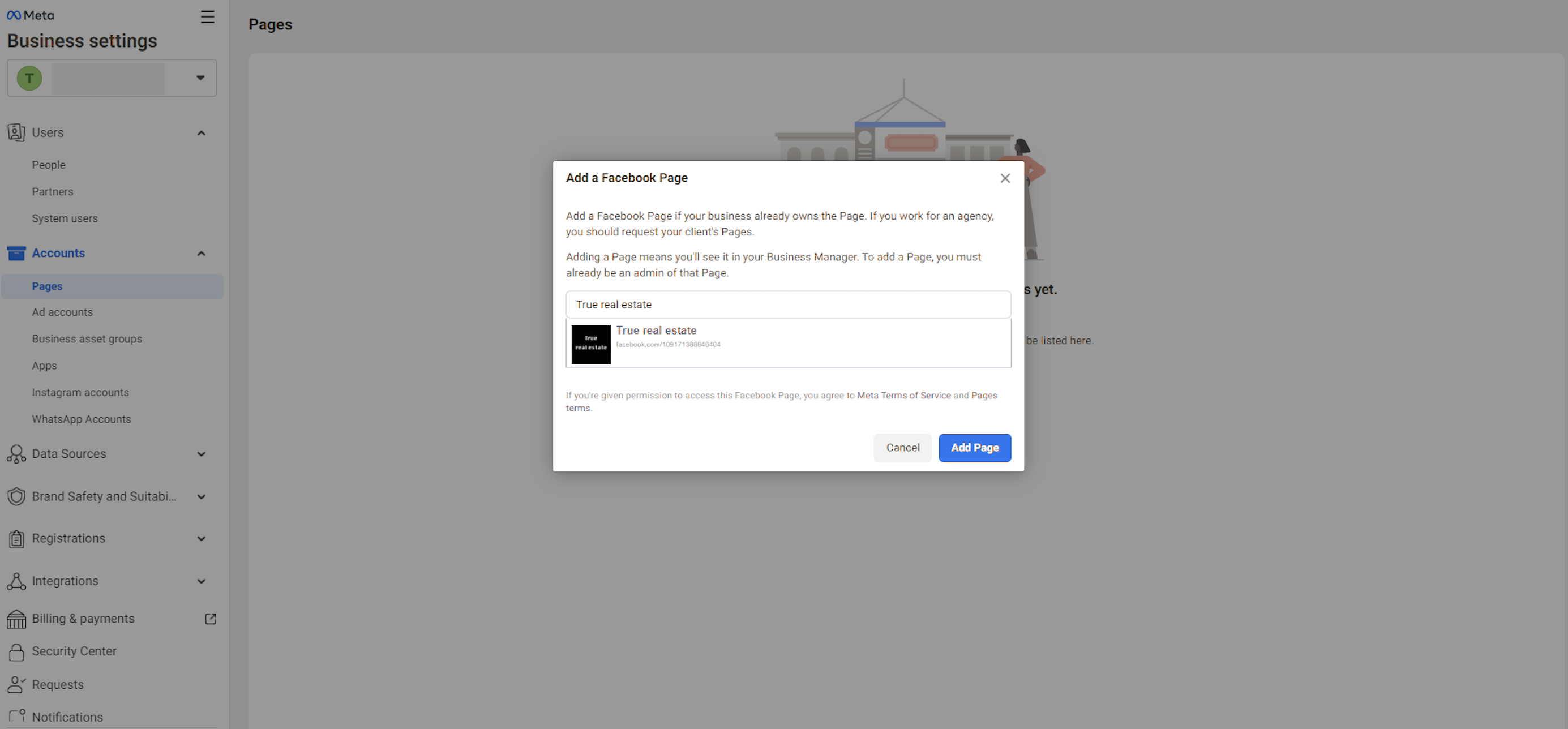Toggle the hamburger navigation menu
The width and height of the screenshot is (1568, 729).
(x=208, y=16)
